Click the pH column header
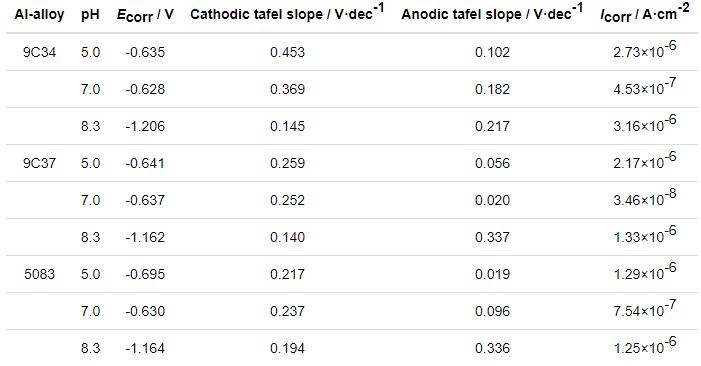Viewport: 701px width, 366px height. (90, 15)
